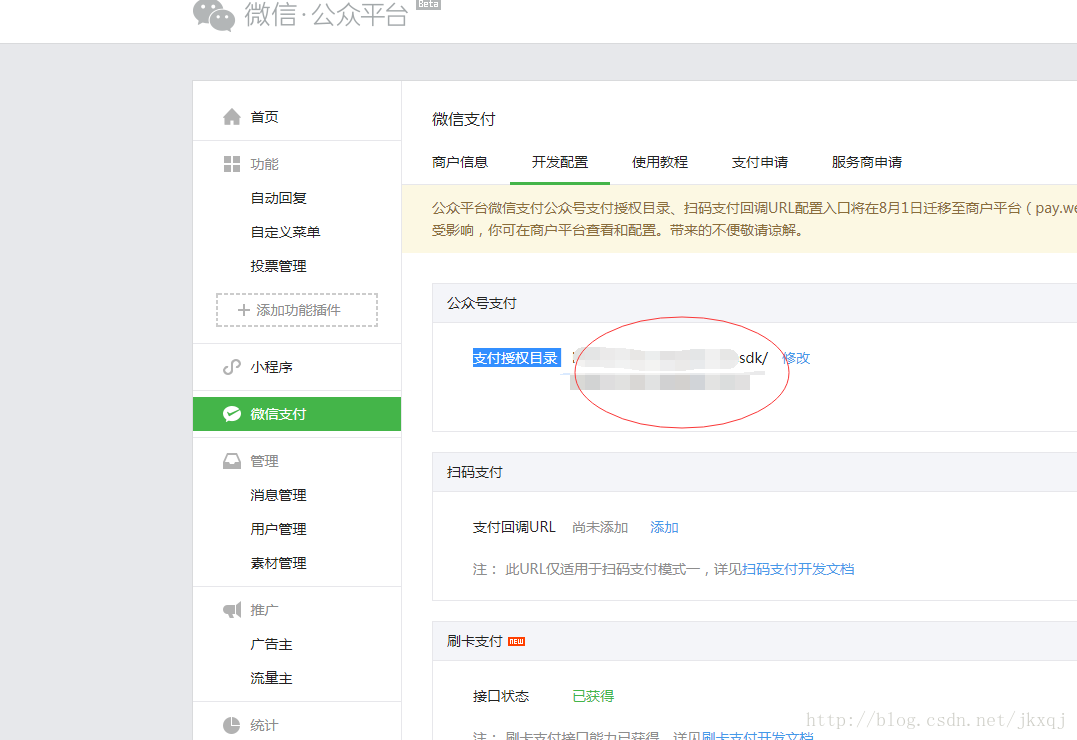Open 用户管理 in the sidebar

click(x=278, y=529)
